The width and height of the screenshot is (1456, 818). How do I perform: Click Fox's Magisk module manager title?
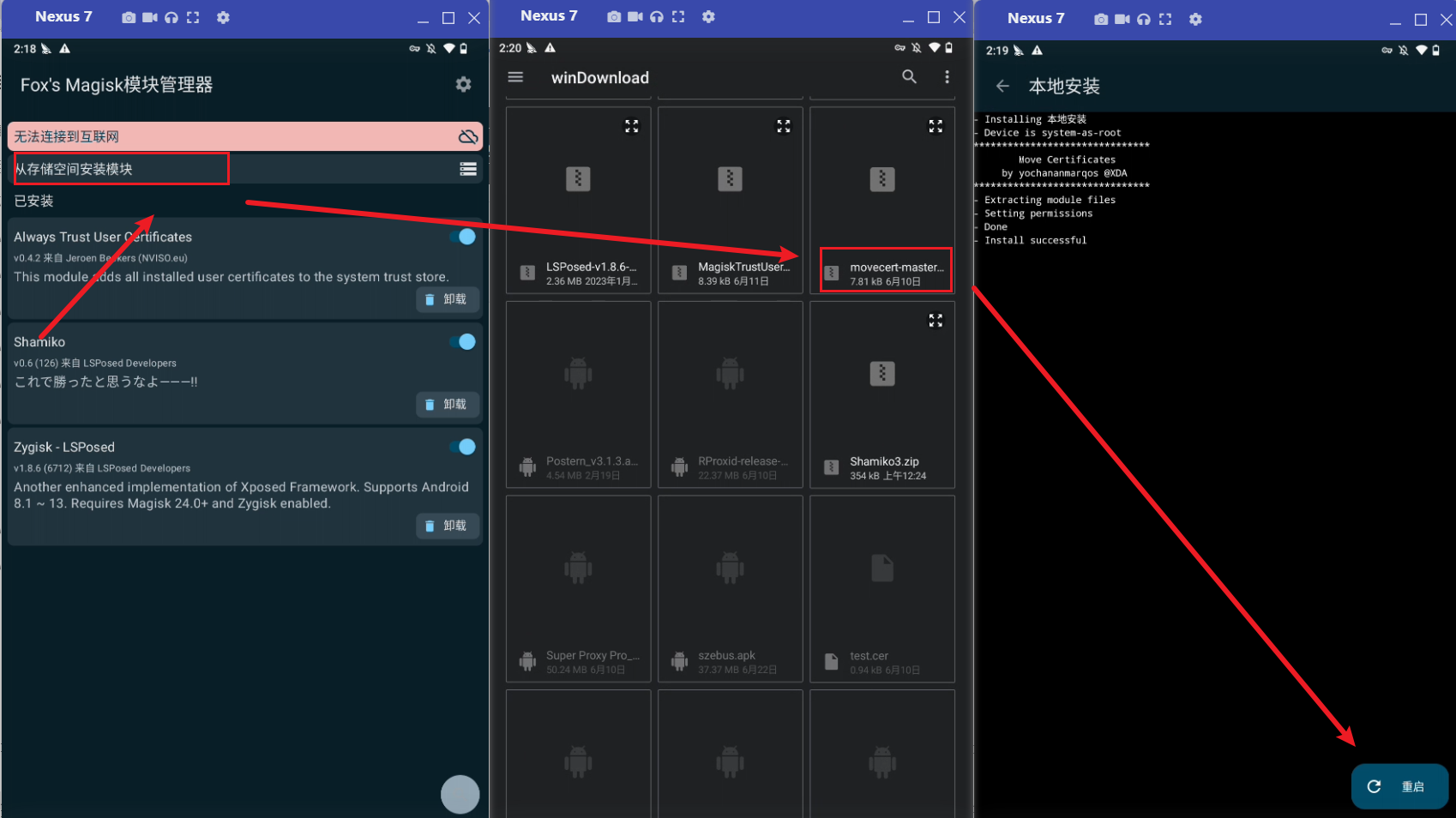click(x=117, y=85)
